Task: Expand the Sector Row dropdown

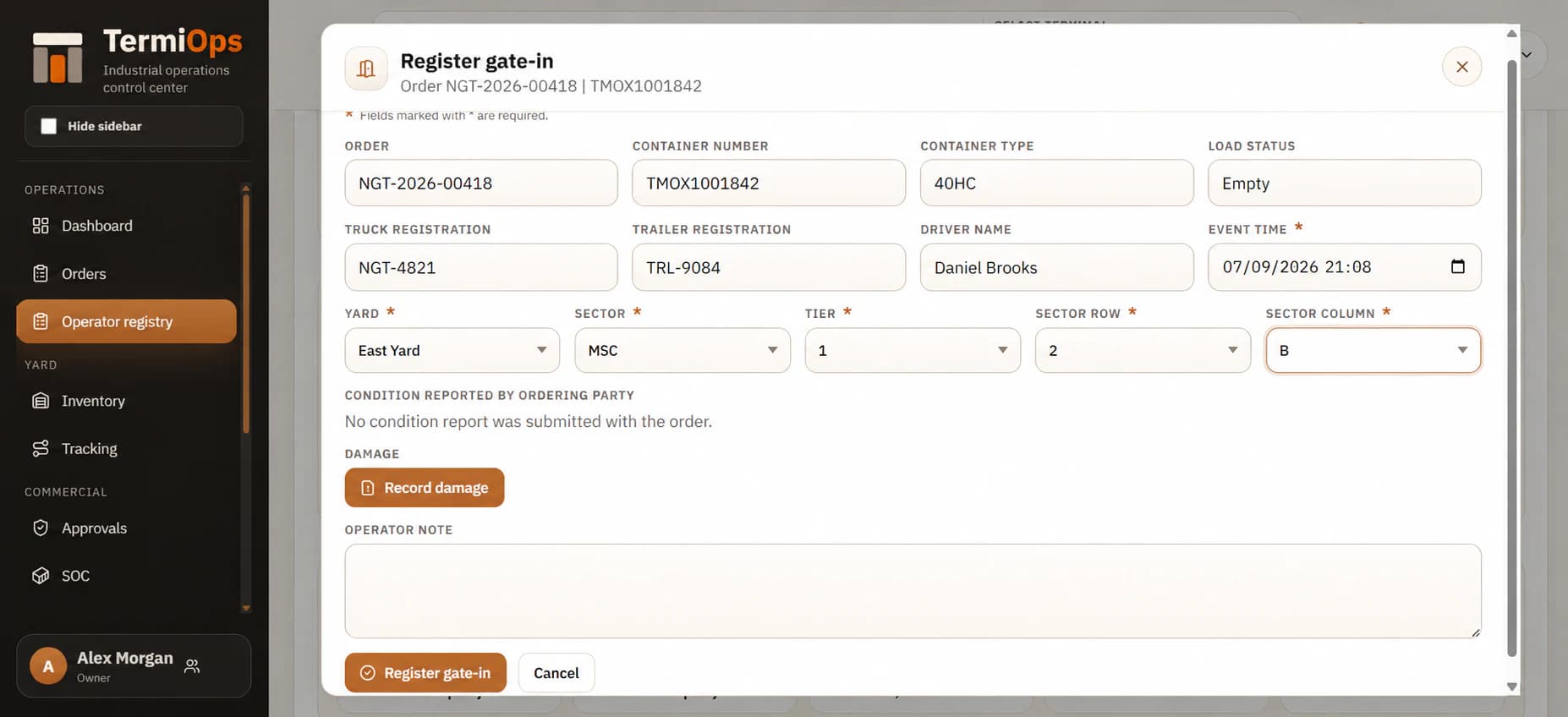Action: coord(1143,350)
